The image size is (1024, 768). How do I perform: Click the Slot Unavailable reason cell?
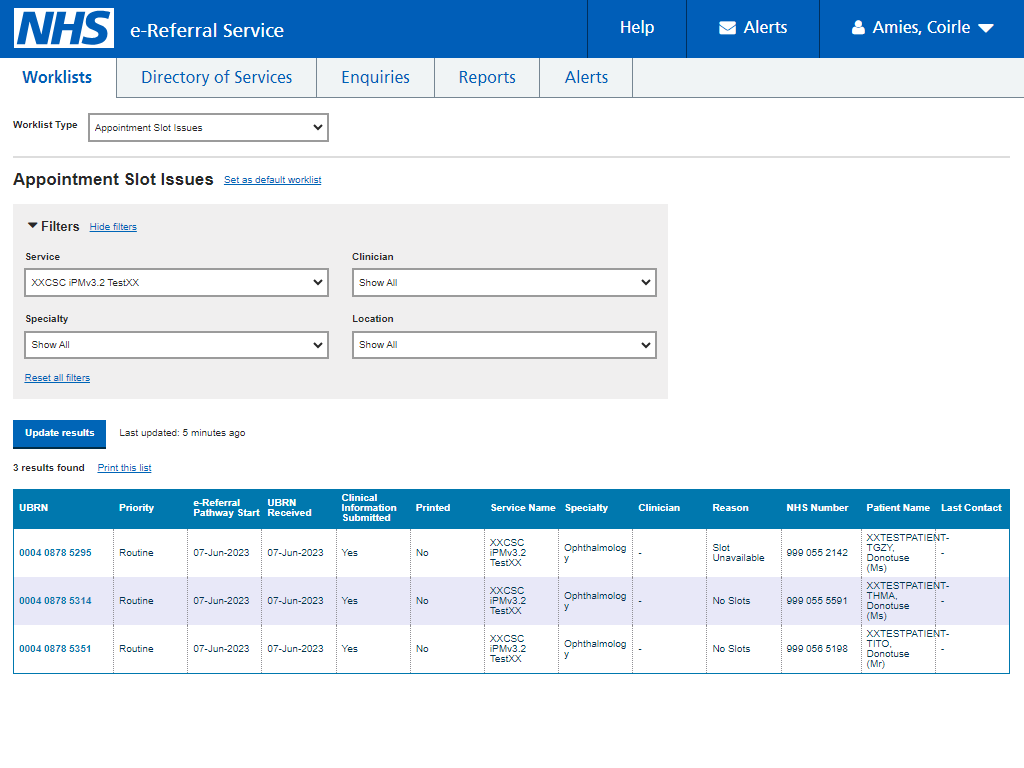(738, 552)
